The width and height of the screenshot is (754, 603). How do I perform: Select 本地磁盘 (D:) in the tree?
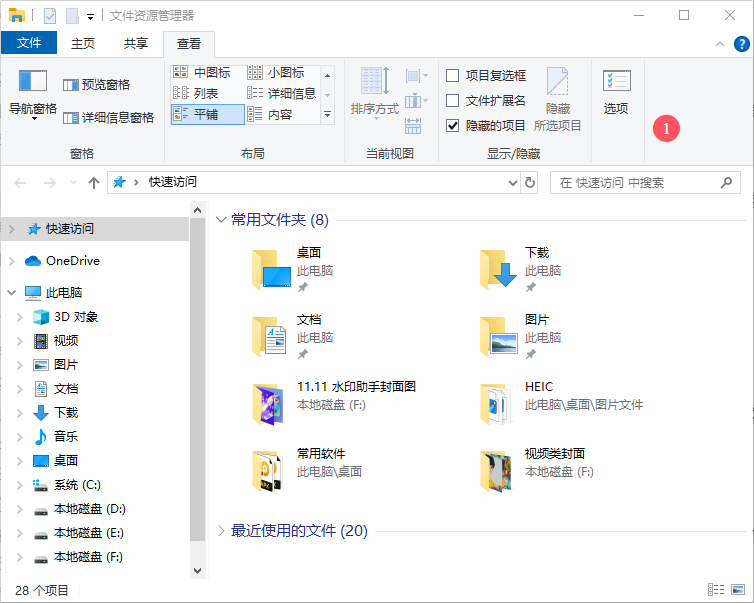(89, 509)
